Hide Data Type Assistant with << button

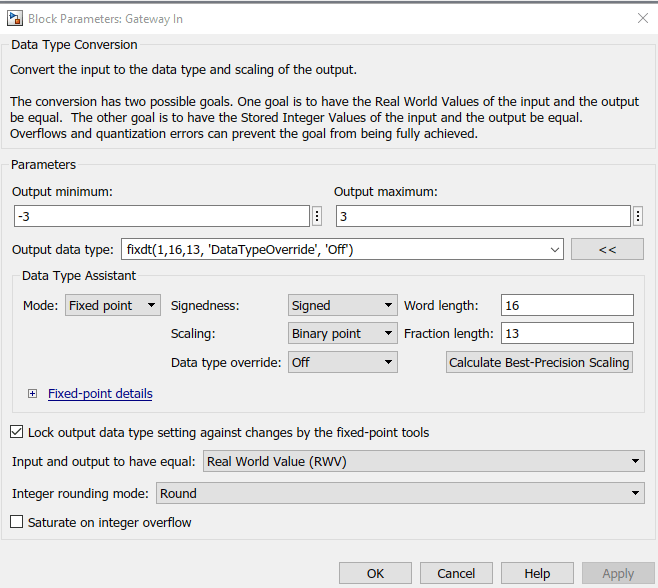coord(607,249)
